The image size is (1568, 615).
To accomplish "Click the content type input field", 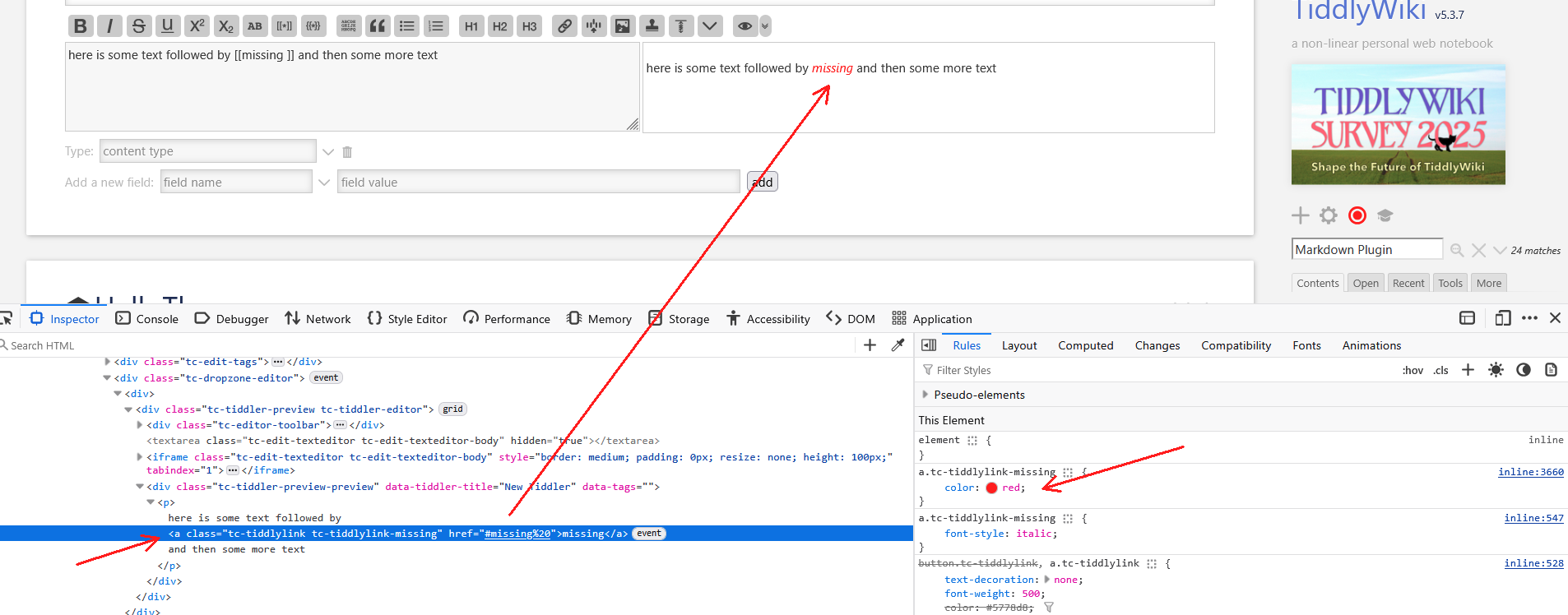I will point(208,151).
